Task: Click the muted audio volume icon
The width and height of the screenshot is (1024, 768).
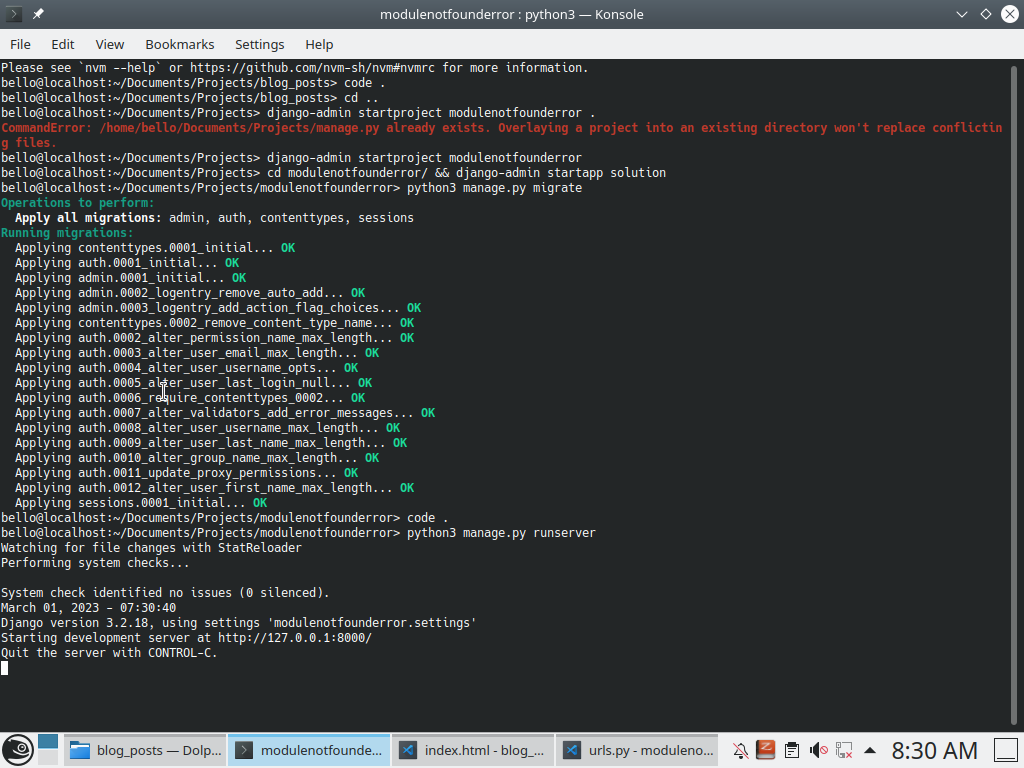Action: pos(818,750)
